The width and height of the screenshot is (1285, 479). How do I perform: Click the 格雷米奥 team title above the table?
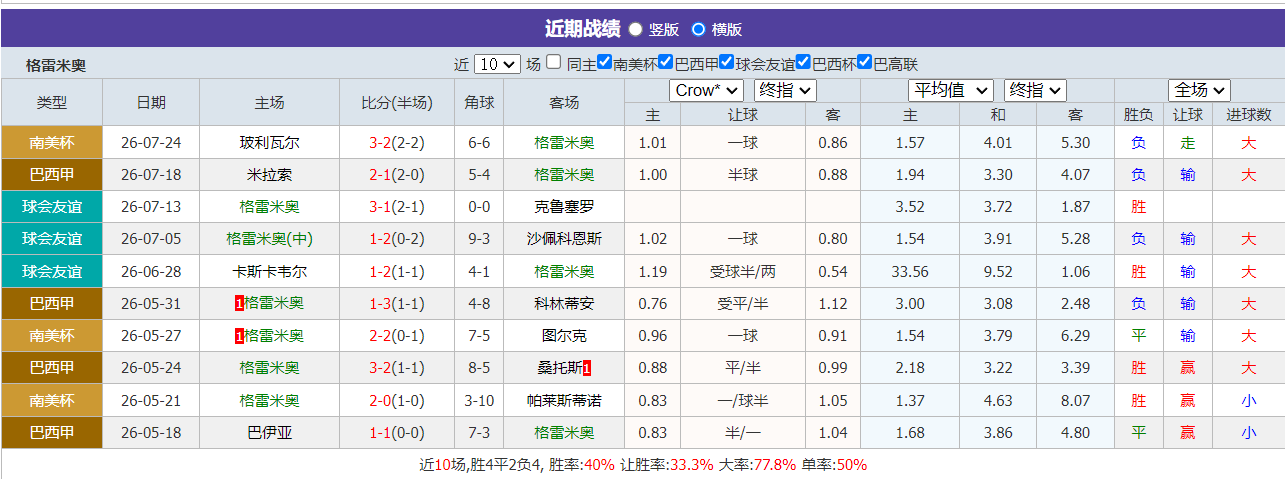(x=56, y=65)
